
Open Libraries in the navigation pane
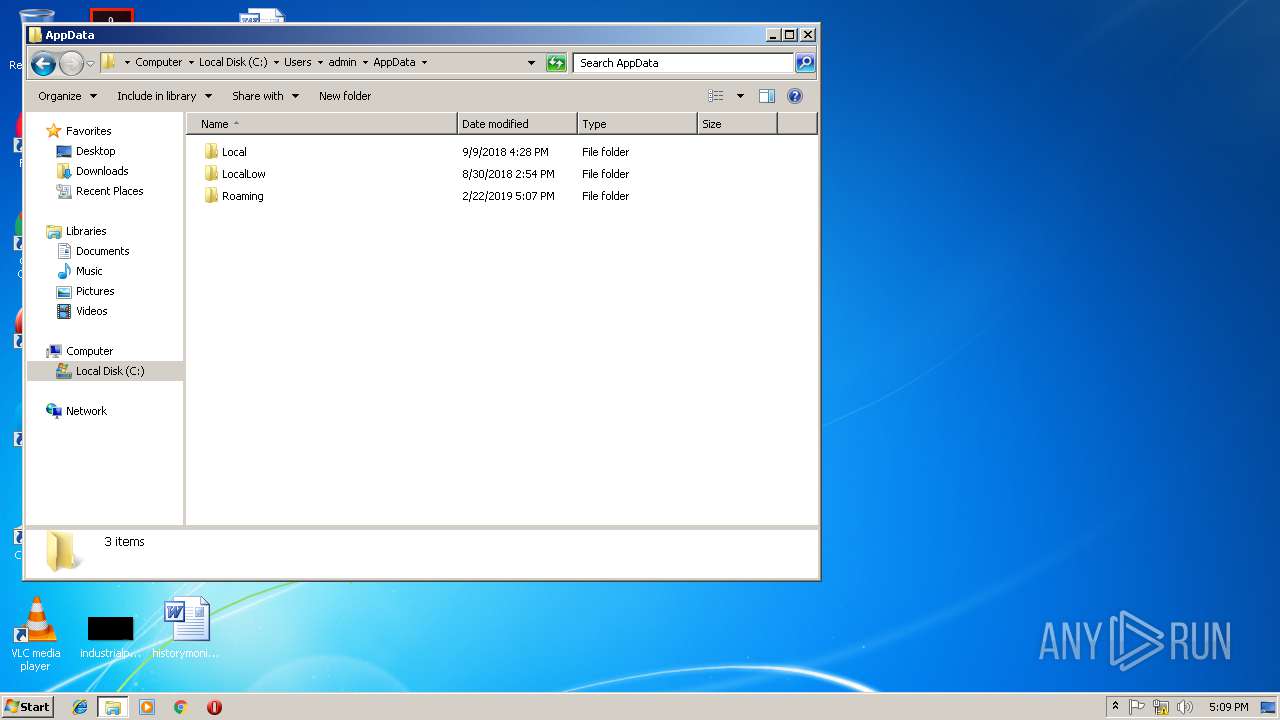[86, 231]
